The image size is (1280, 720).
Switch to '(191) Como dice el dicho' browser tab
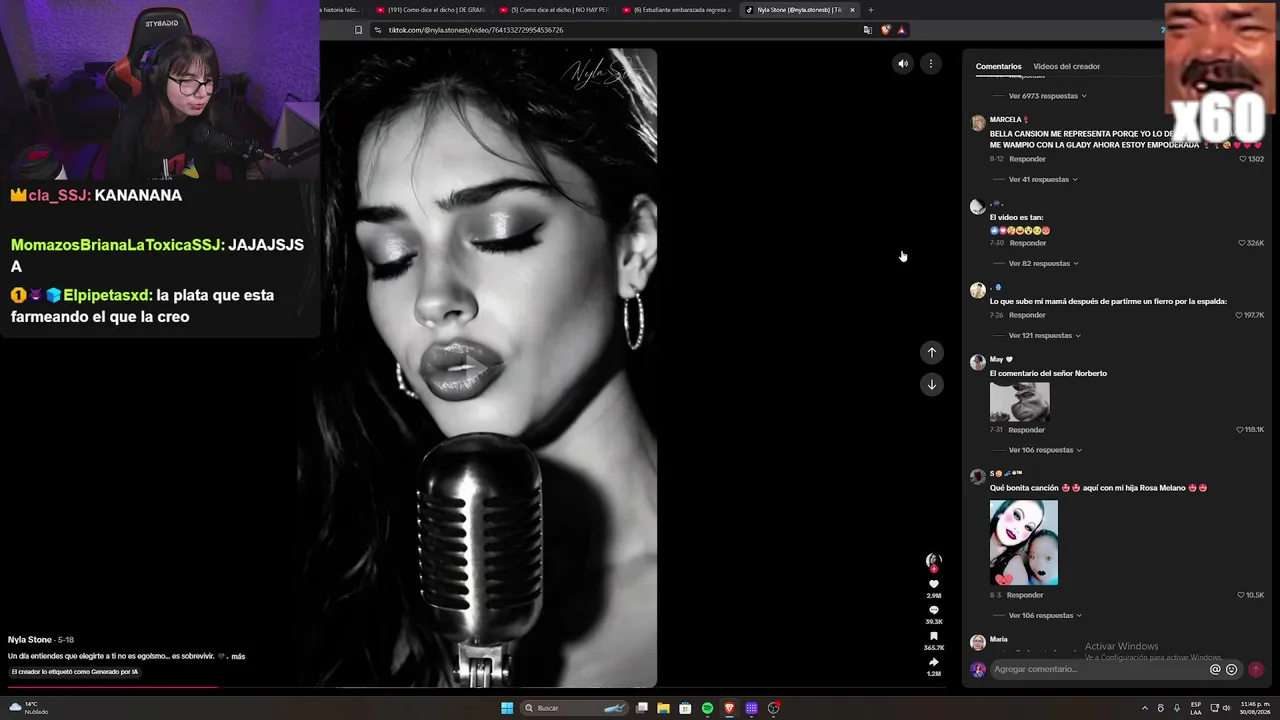click(x=429, y=10)
